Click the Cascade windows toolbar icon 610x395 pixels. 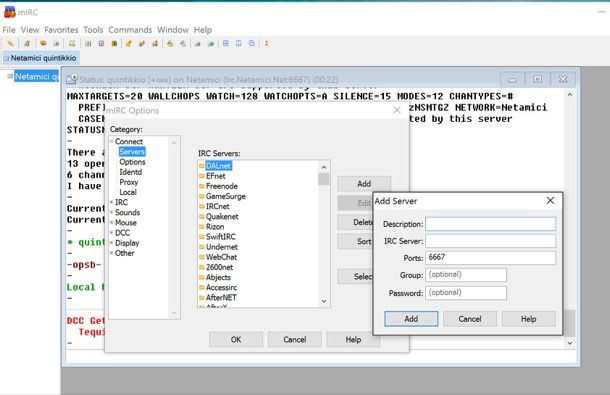click(x=252, y=44)
